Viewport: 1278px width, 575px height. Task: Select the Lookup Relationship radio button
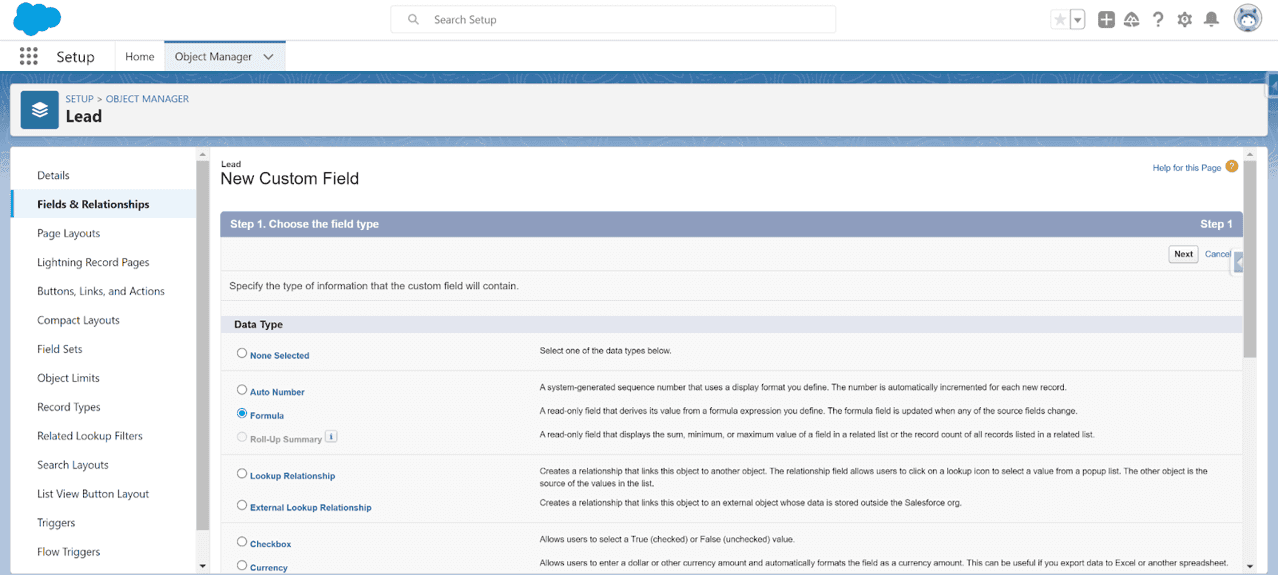coord(242,474)
